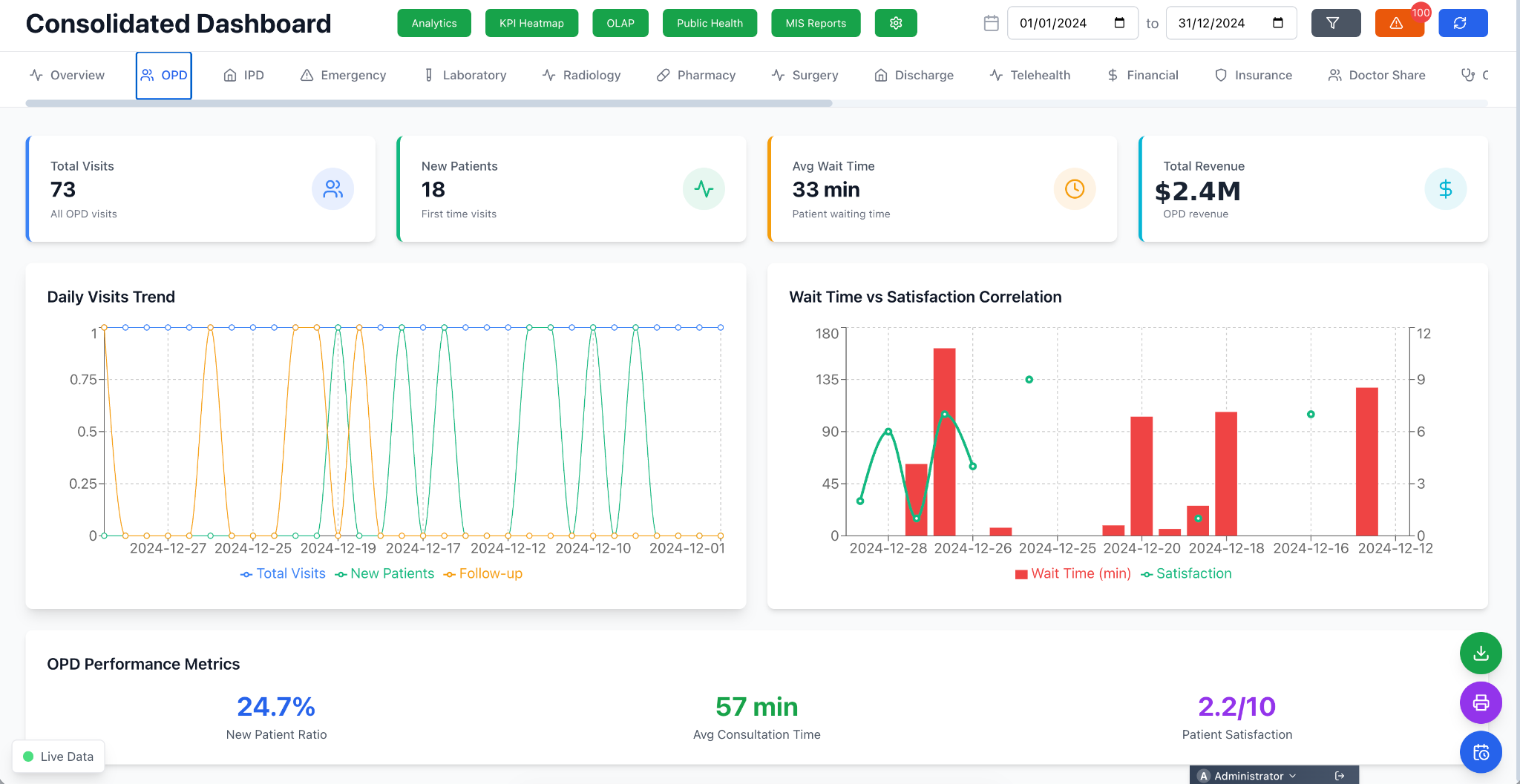Click the horizontal tab scrollbar thumb
The height and width of the screenshot is (784, 1520).
pyautogui.click(x=429, y=103)
